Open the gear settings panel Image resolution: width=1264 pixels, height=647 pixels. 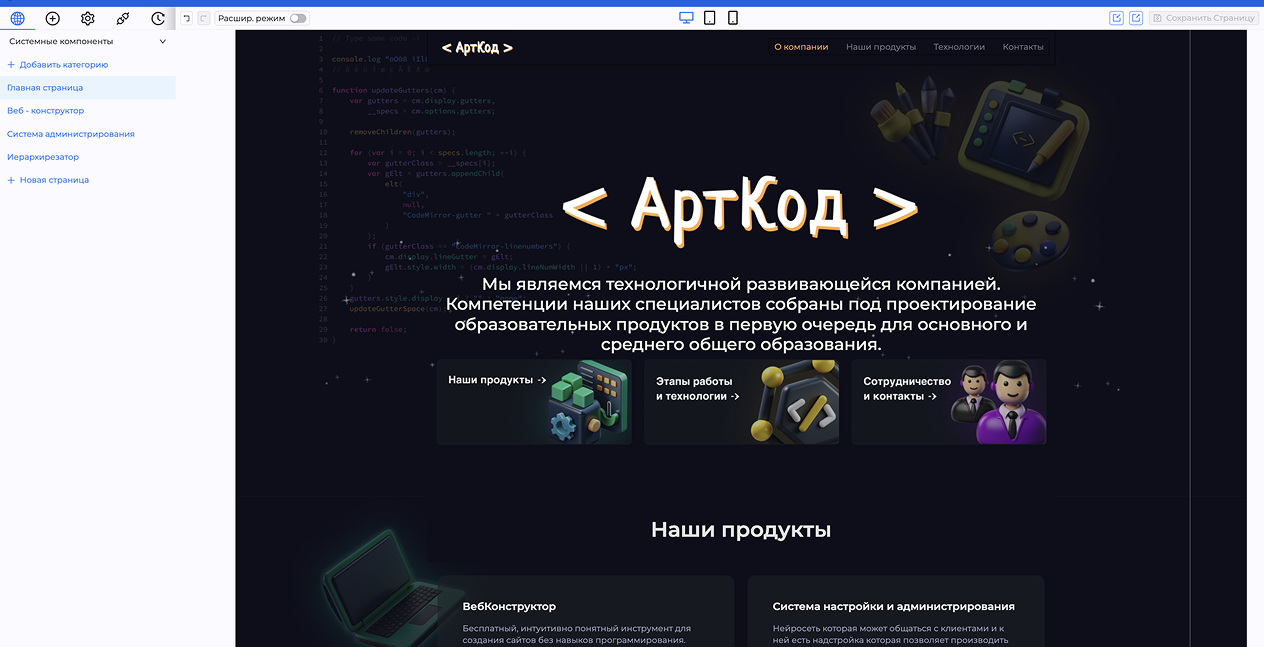(88, 18)
